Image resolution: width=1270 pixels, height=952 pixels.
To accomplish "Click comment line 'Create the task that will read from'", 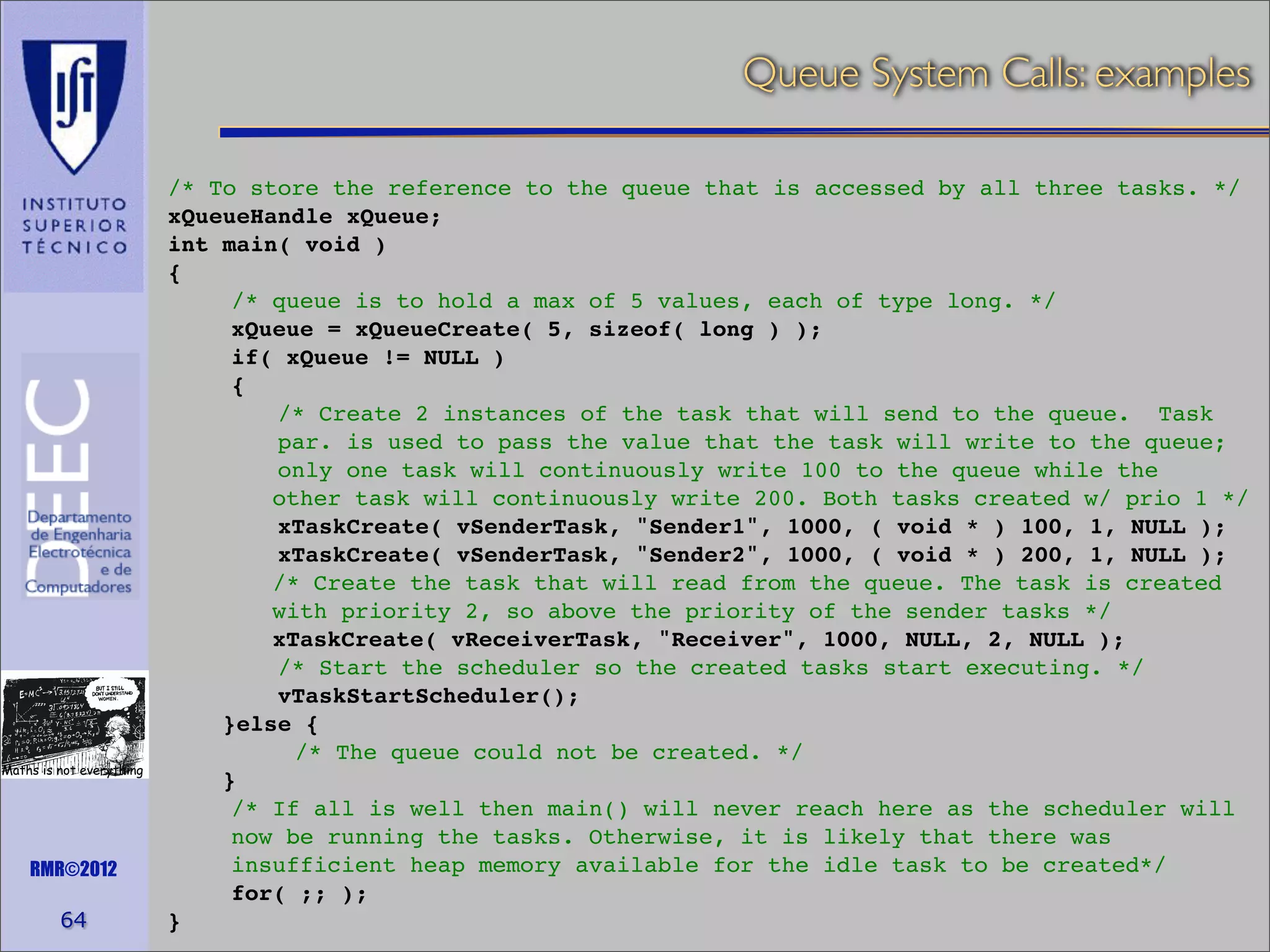I will click(x=748, y=584).
